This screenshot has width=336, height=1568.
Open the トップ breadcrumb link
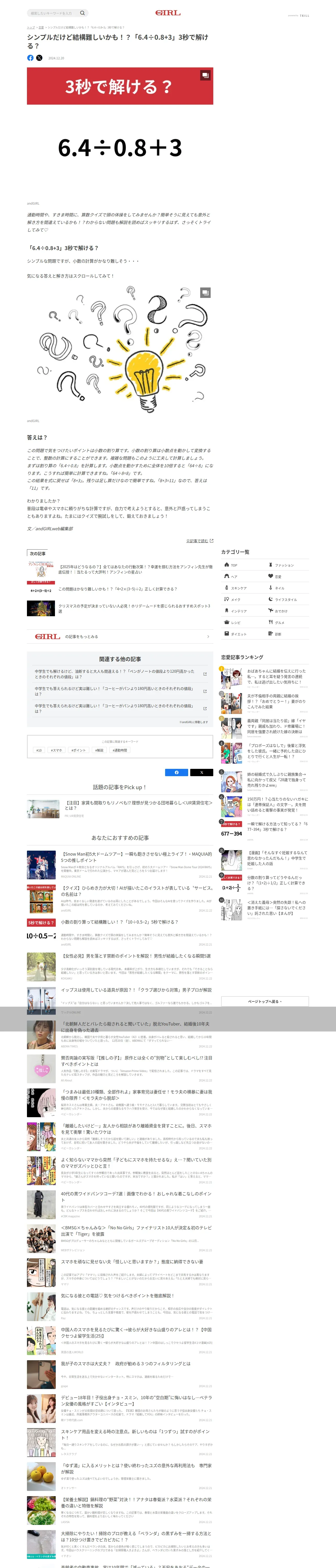31,27
